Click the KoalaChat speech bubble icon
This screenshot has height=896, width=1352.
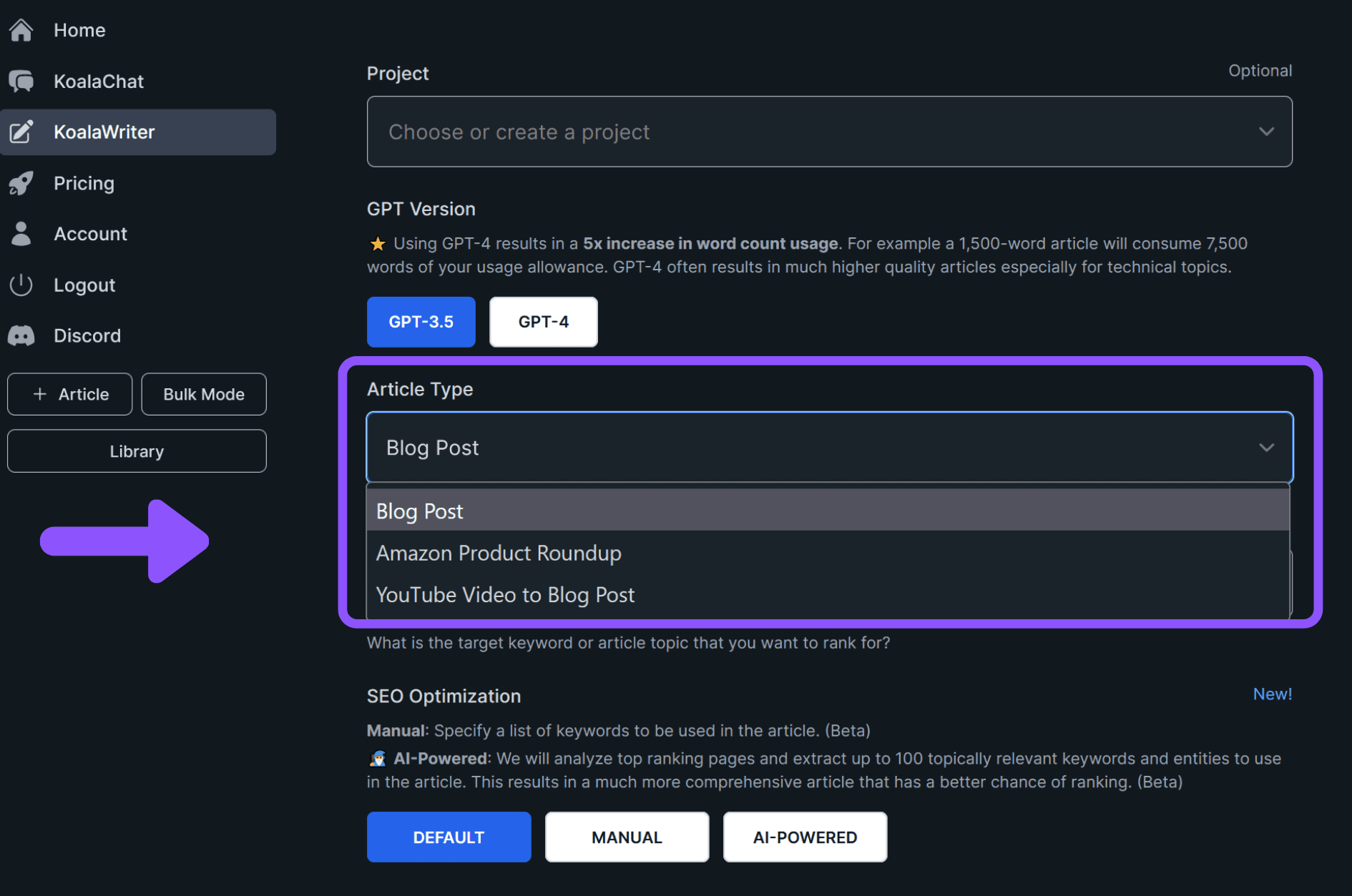point(21,82)
